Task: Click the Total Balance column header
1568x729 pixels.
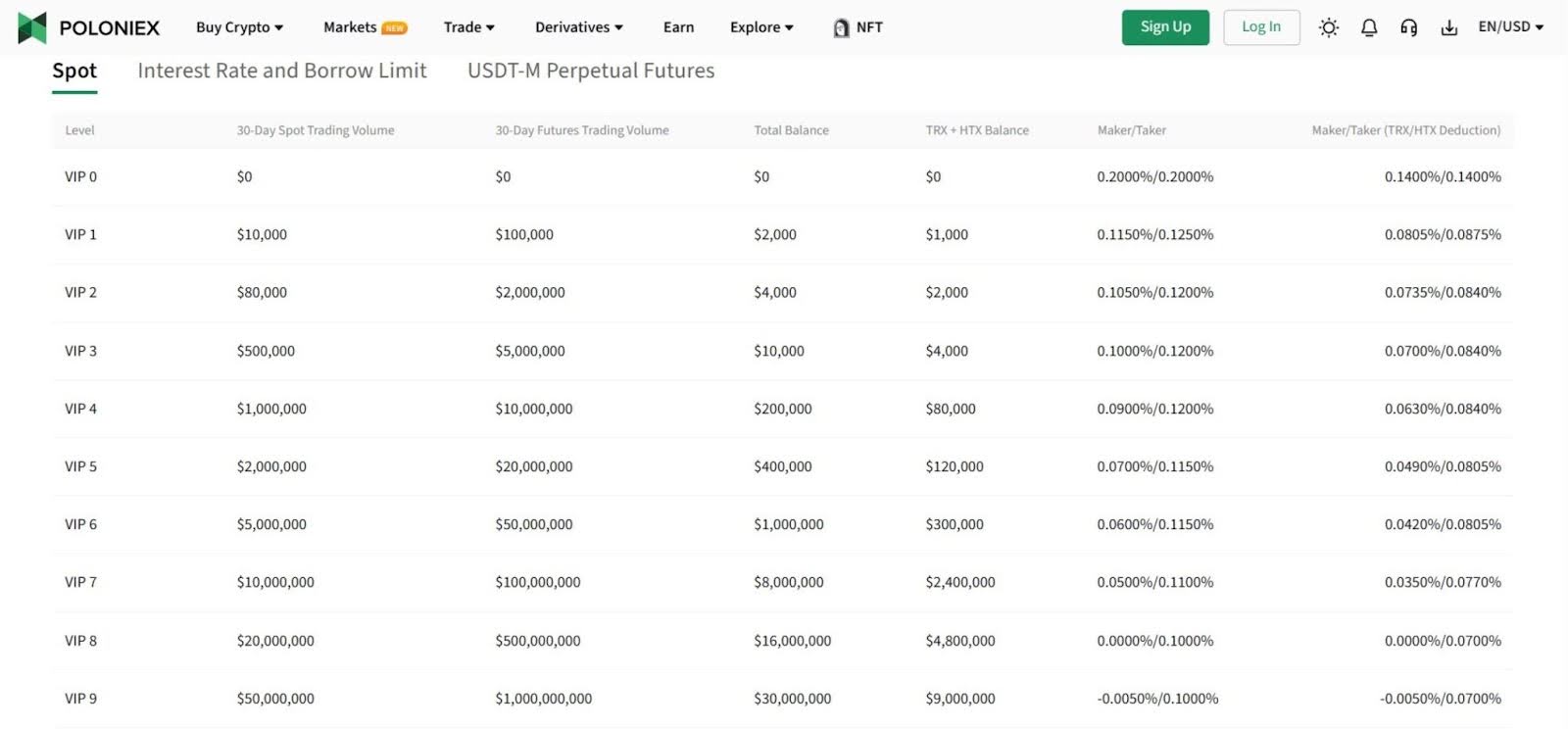Action: 791,130
